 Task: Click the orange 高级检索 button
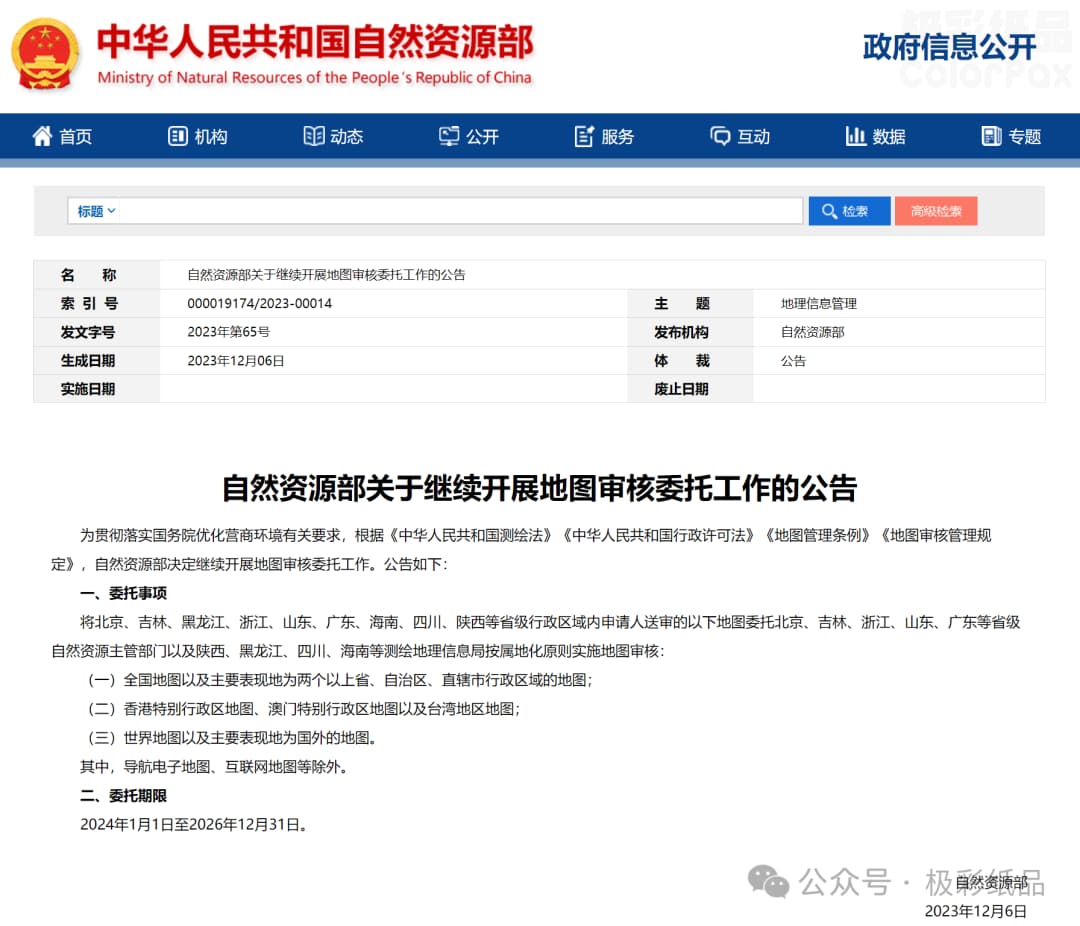pyautogui.click(x=936, y=211)
